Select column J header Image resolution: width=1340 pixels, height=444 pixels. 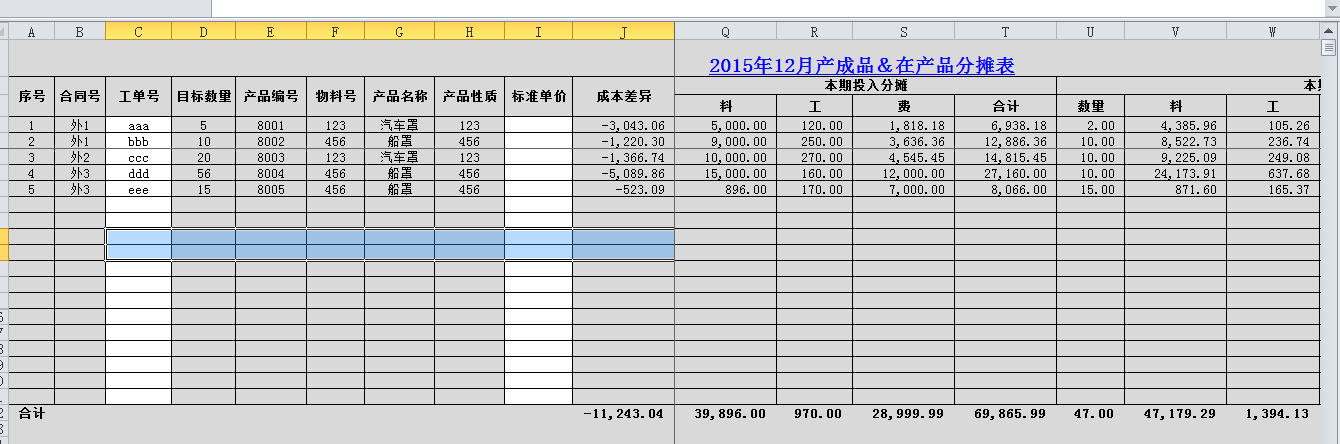click(x=623, y=32)
